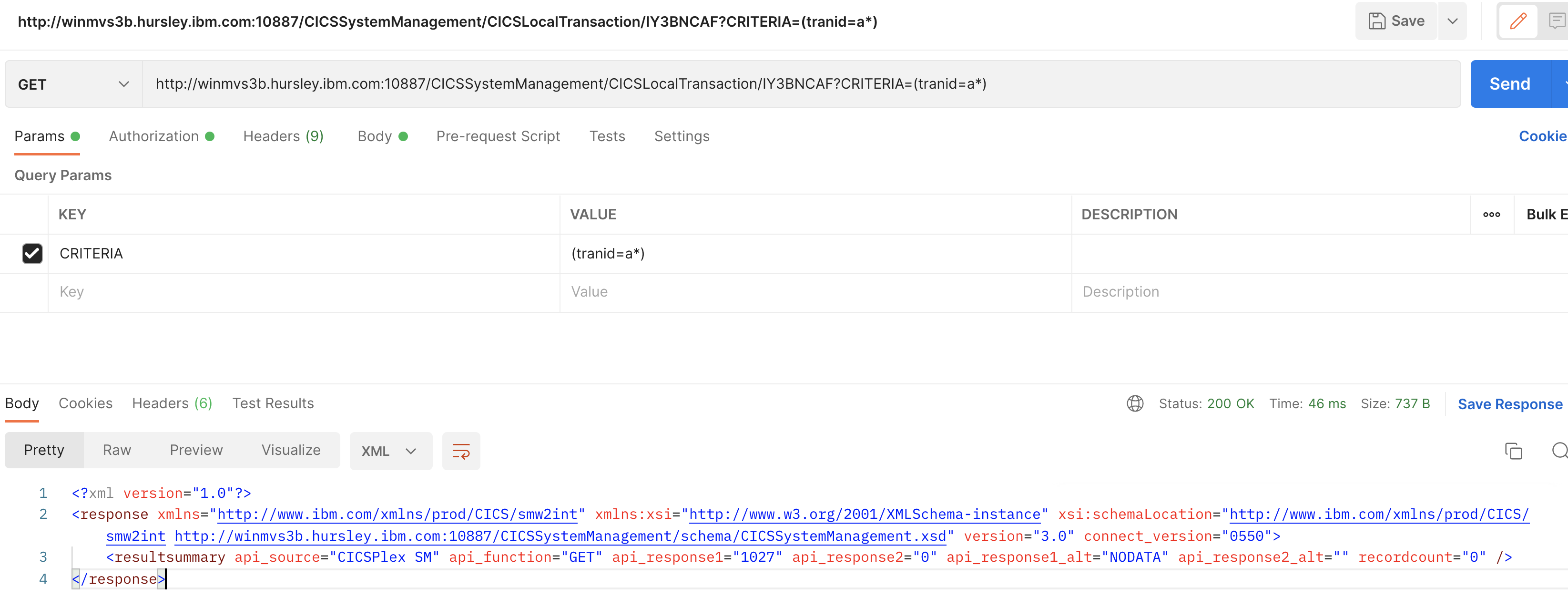Open the GET method dropdown

tap(72, 83)
